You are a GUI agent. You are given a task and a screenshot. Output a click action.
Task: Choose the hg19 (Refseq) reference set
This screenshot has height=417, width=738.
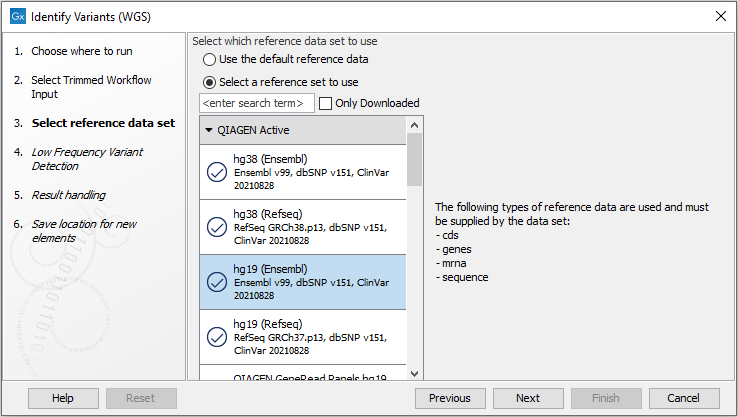tap(303, 337)
